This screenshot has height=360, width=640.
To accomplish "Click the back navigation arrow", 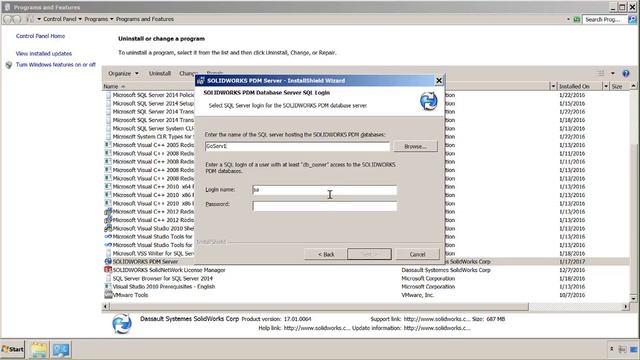I will pos(7,19).
